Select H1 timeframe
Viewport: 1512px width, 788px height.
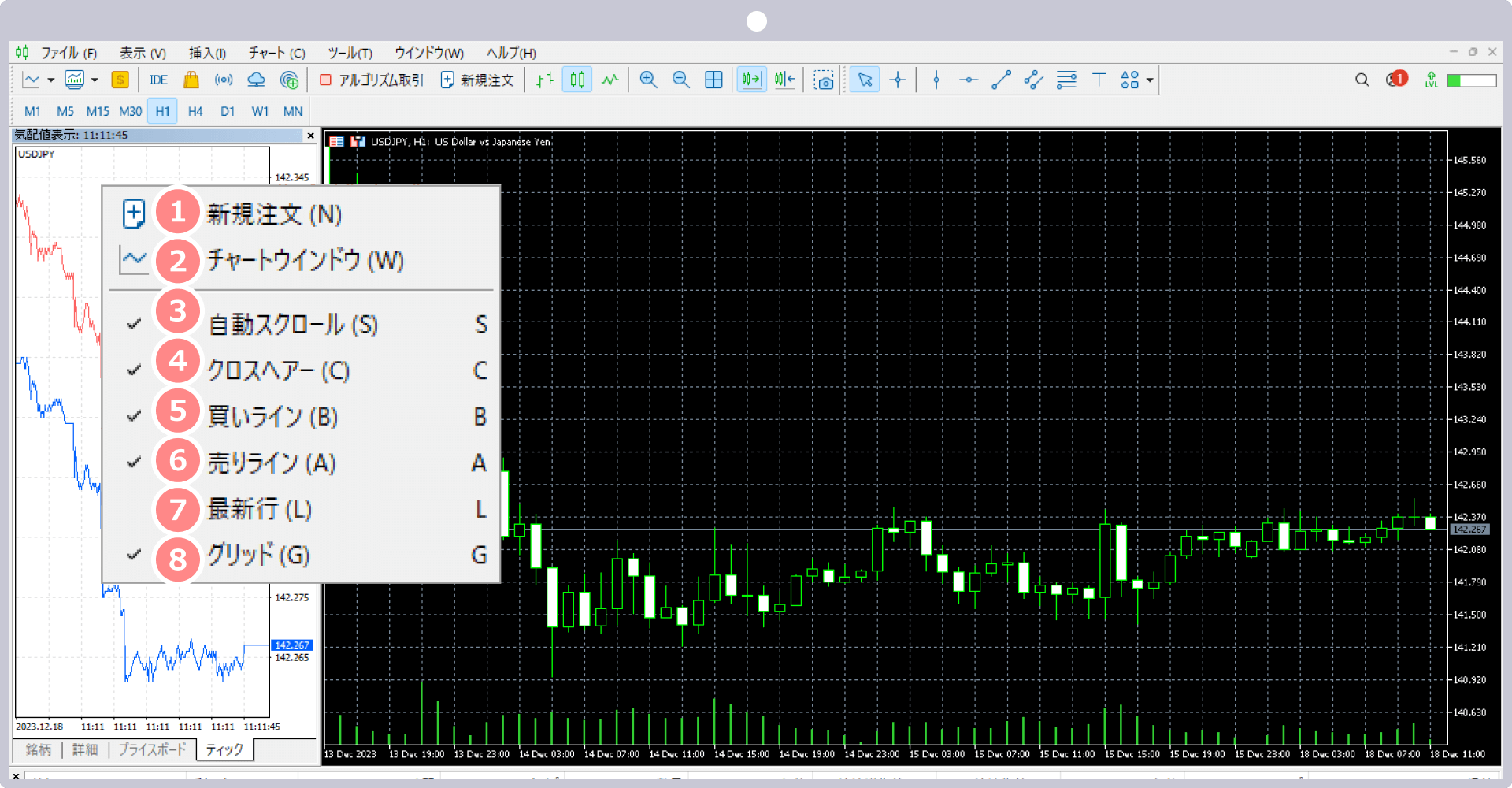162,111
